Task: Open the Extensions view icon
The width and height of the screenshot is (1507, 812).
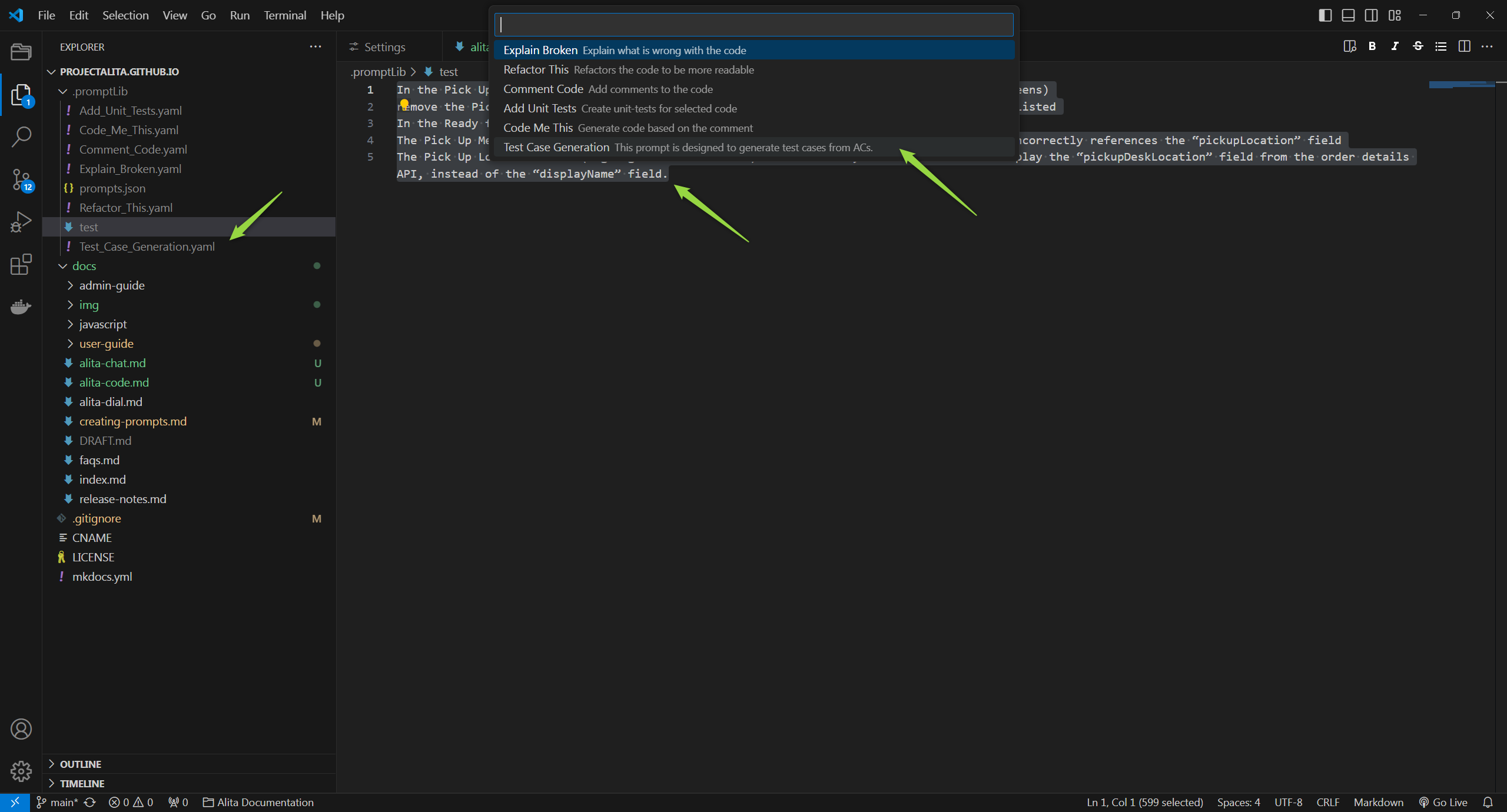Action: point(21,264)
